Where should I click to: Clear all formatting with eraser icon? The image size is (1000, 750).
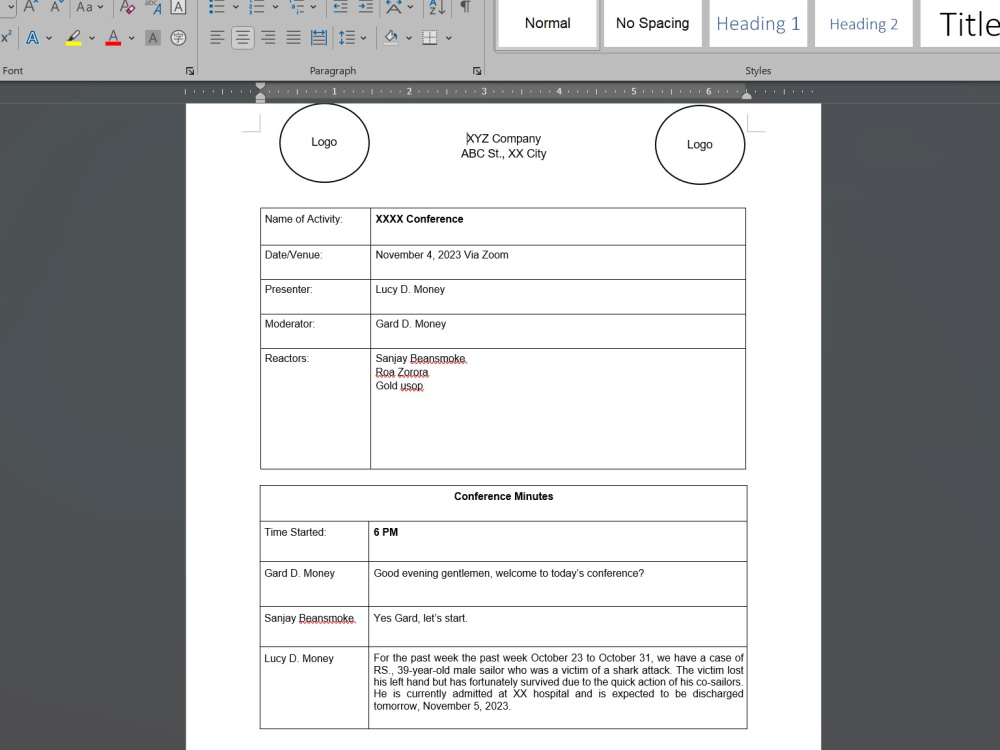(x=127, y=7)
